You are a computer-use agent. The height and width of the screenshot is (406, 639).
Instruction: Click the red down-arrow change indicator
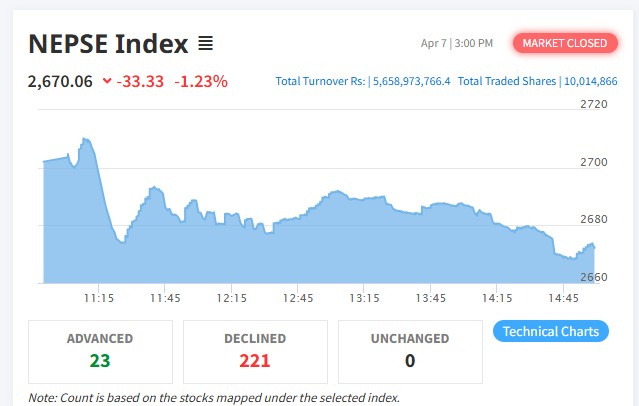click(107, 81)
